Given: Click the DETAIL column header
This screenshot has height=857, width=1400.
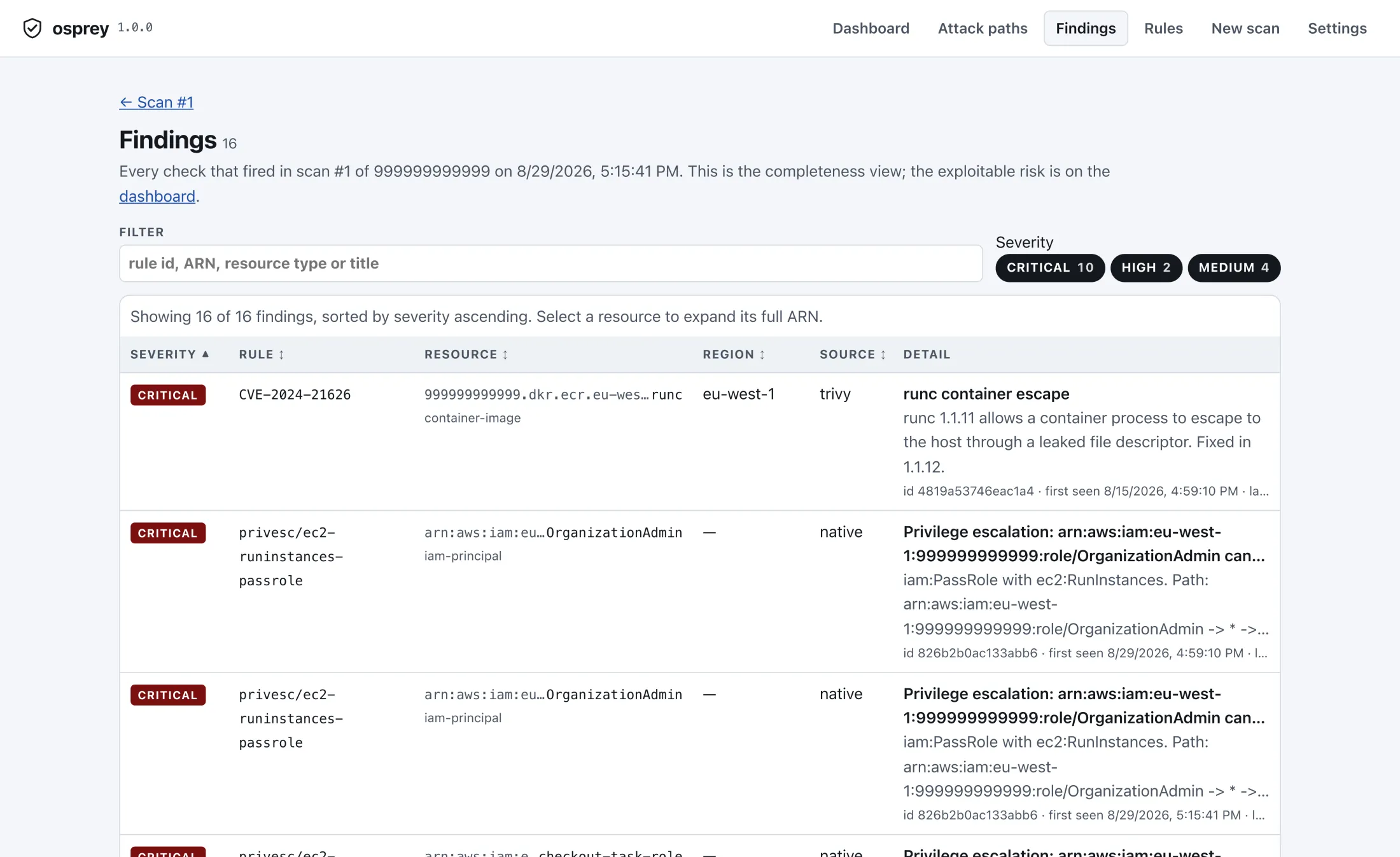Looking at the screenshot, I should 926,354.
